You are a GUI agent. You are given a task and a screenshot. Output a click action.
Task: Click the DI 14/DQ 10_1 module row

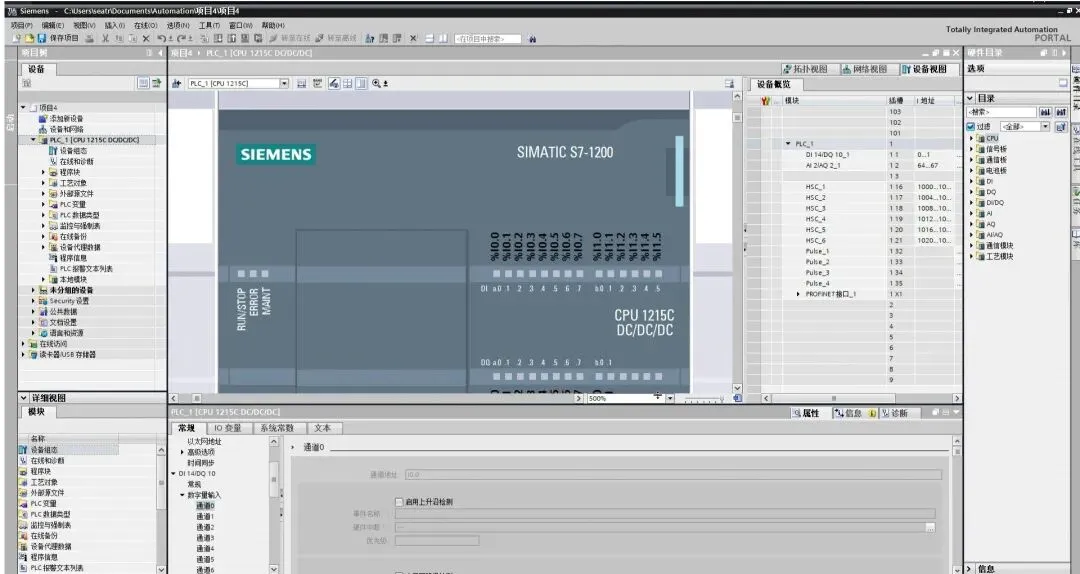coord(853,155)
